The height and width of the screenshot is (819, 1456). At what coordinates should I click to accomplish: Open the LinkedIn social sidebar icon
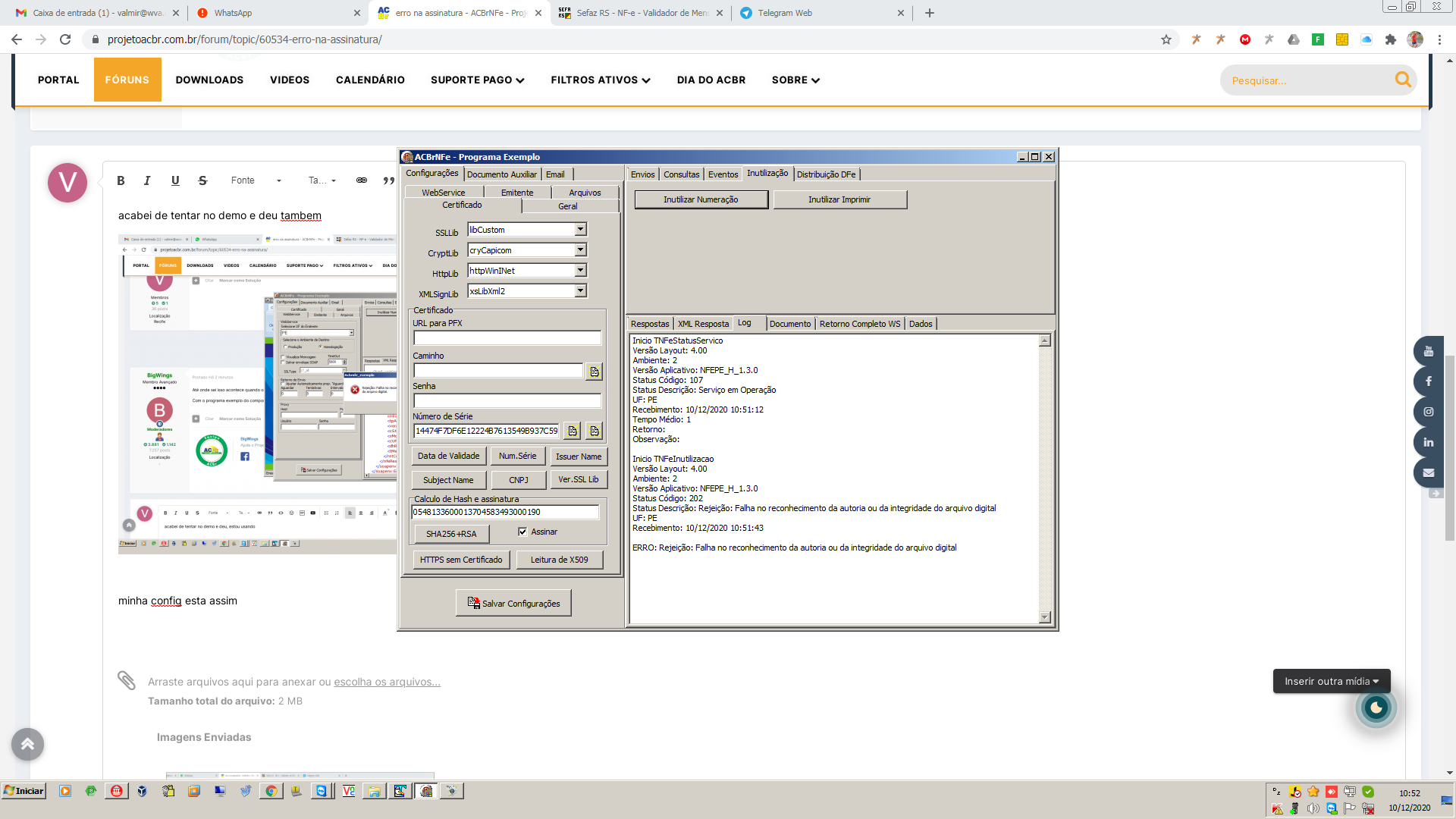click(x=1429, y=442)
